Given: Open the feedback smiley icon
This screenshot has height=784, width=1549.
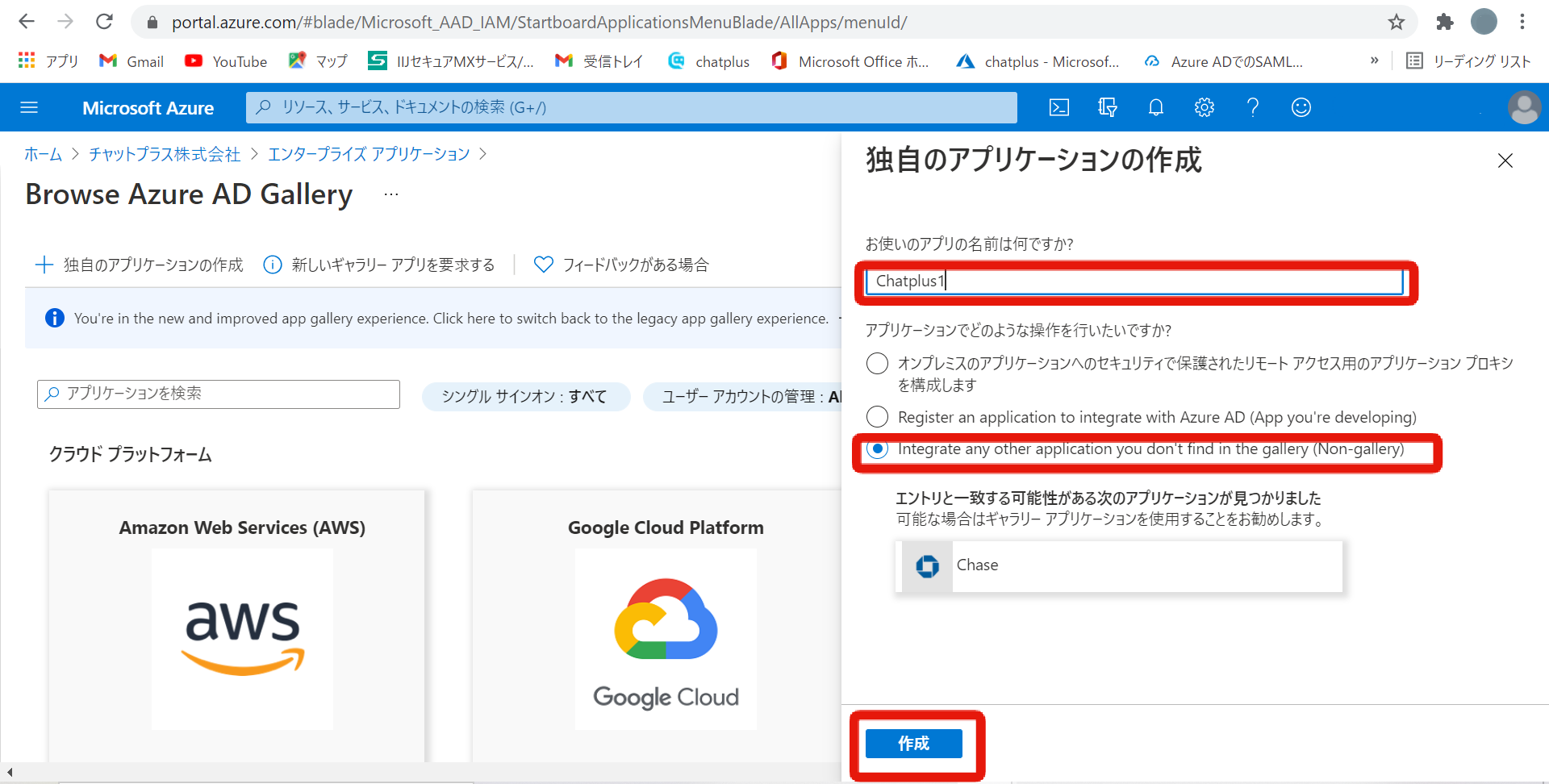Looking at the screenshot, I should [1301, 107].
